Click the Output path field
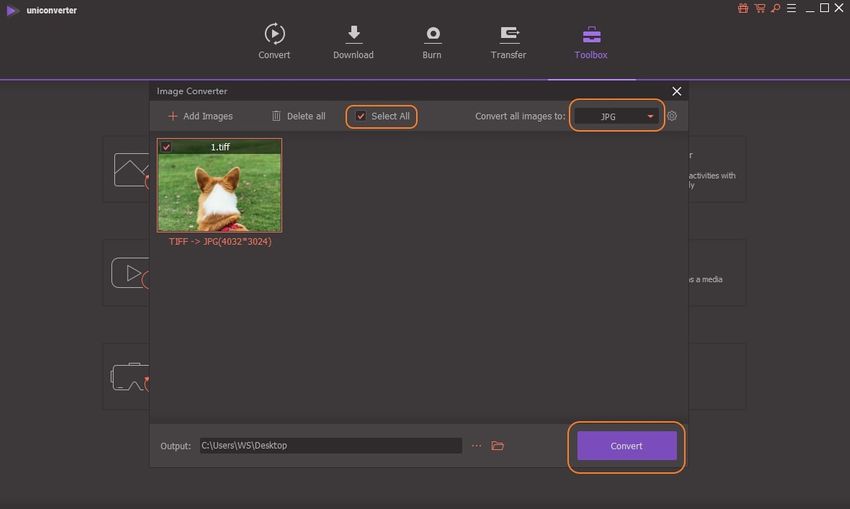This screenshot has height=509, width=850. [x=330, y=446]
